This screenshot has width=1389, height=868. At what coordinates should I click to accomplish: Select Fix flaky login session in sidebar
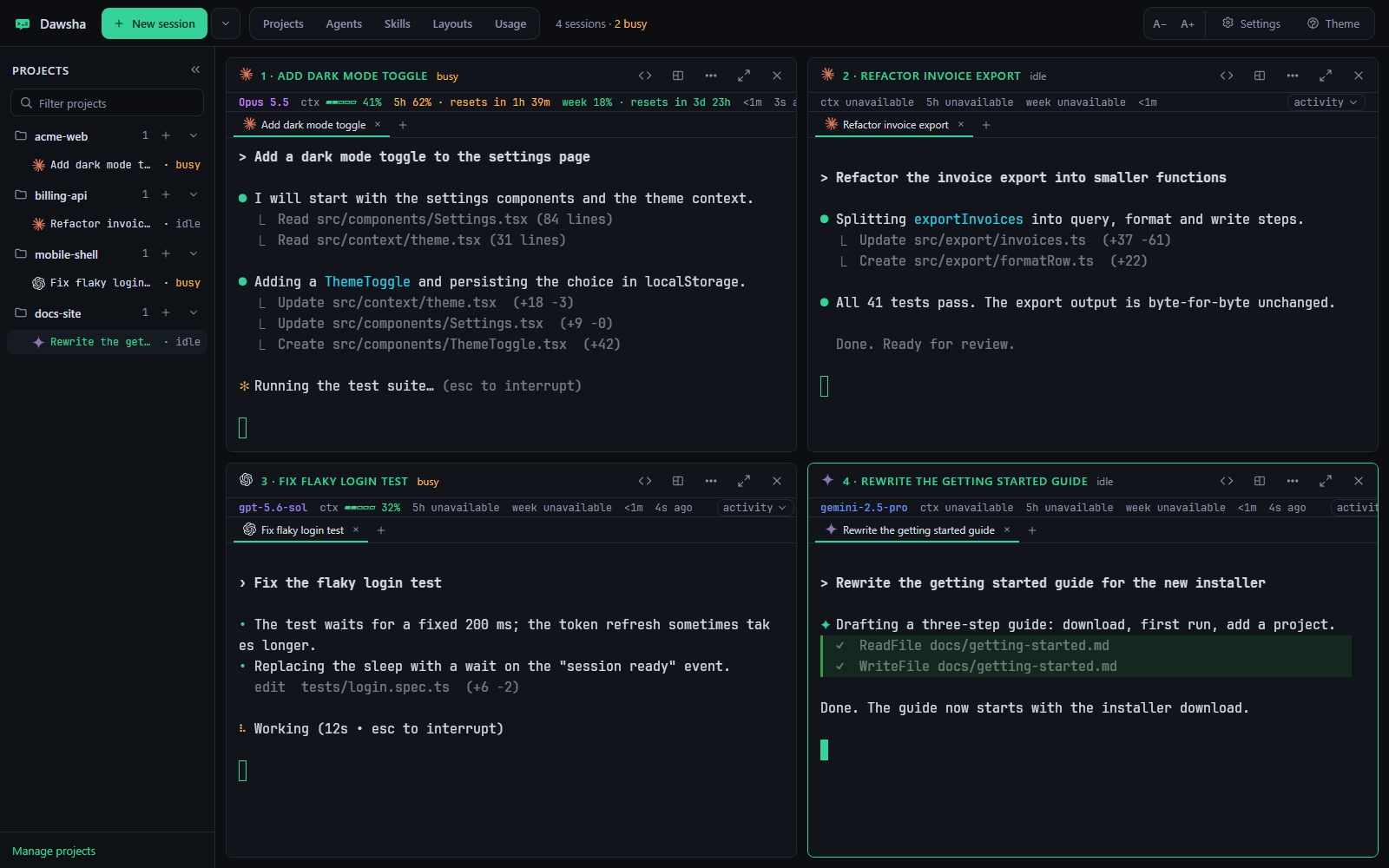pyautogui.click(x=107, y=282)
